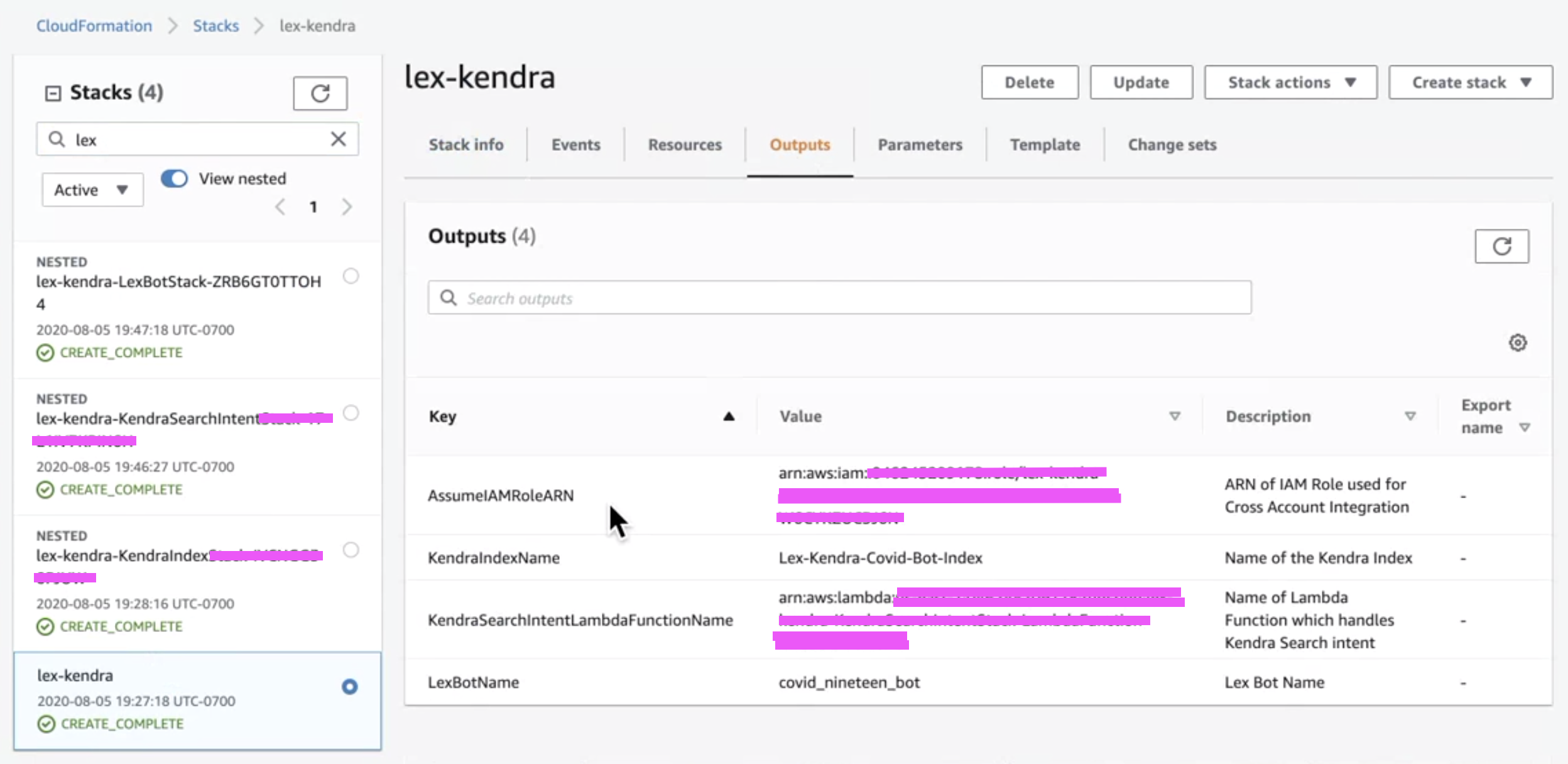This screenshot has width=1568, height=764.
Task: Toggle the View nested switch
Action: tap(174, 178)
